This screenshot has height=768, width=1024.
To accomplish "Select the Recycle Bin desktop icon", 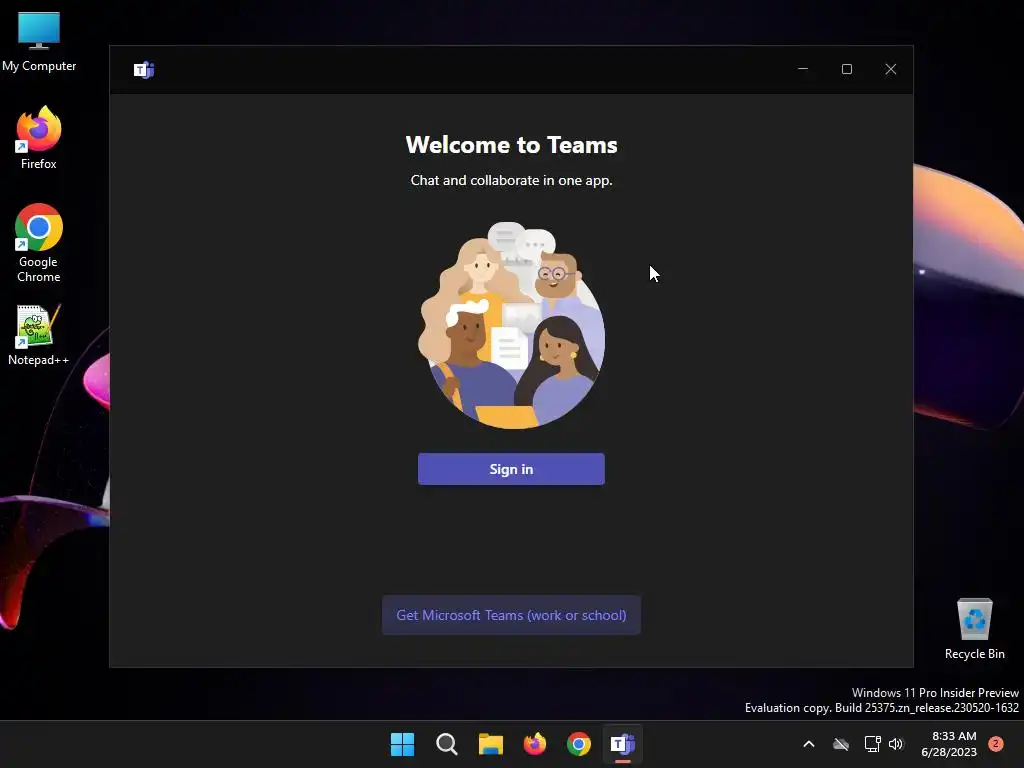I will pyautogui.click(x=974, y=629).
